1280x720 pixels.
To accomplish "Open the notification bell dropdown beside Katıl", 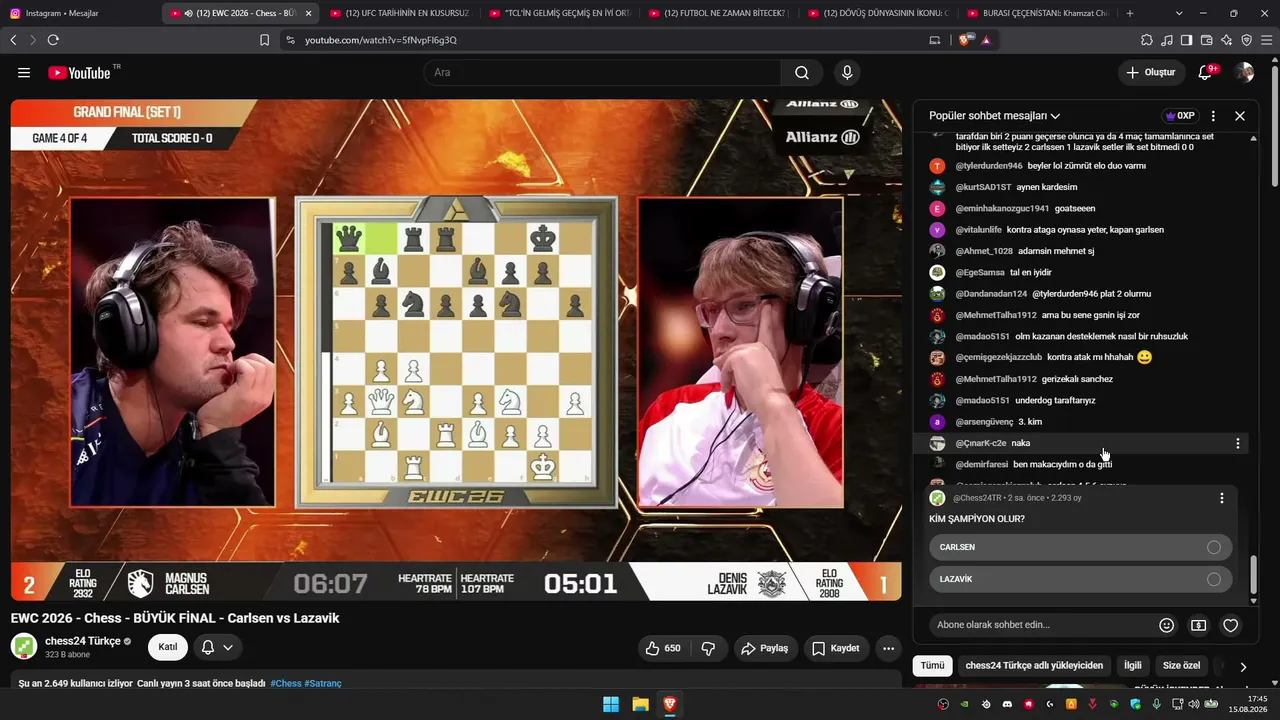I will coord(217,647).
